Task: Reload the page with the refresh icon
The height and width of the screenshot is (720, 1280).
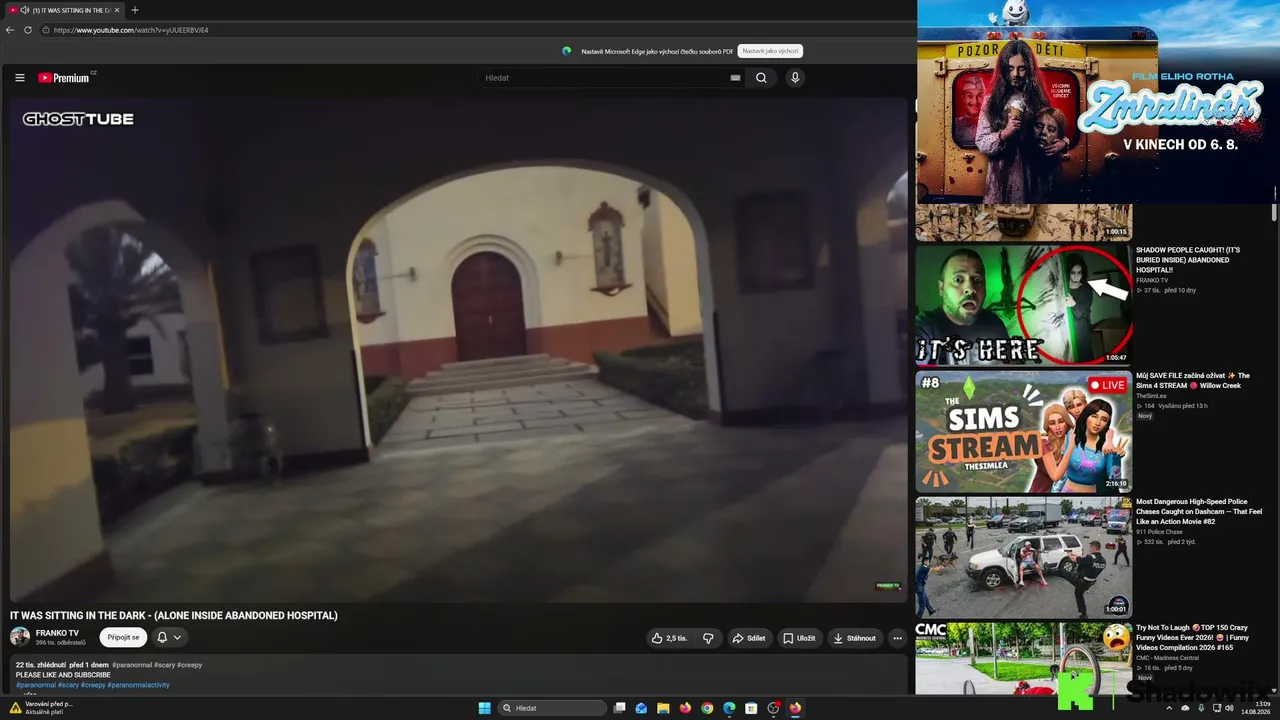Action: pos(28,30)
